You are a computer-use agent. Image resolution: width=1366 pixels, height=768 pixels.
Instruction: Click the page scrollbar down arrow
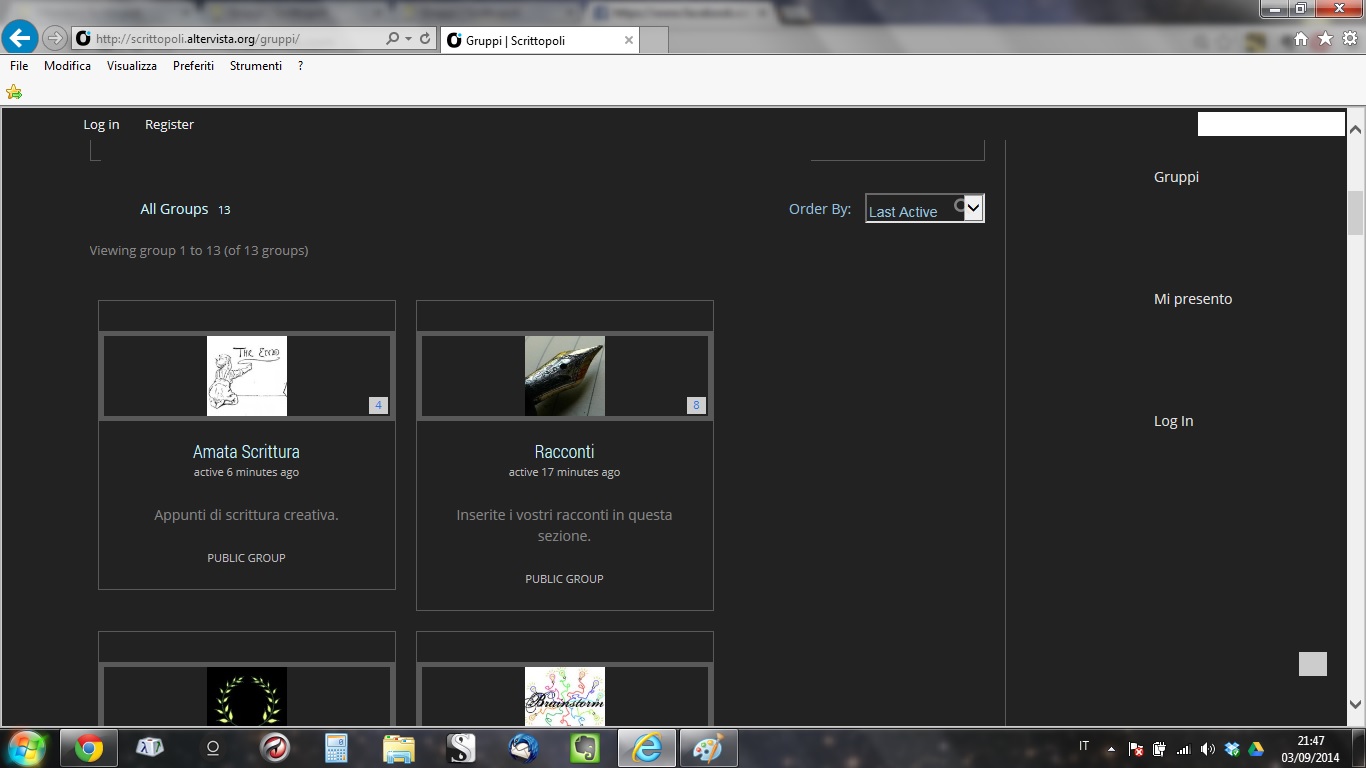point(1355,704)
